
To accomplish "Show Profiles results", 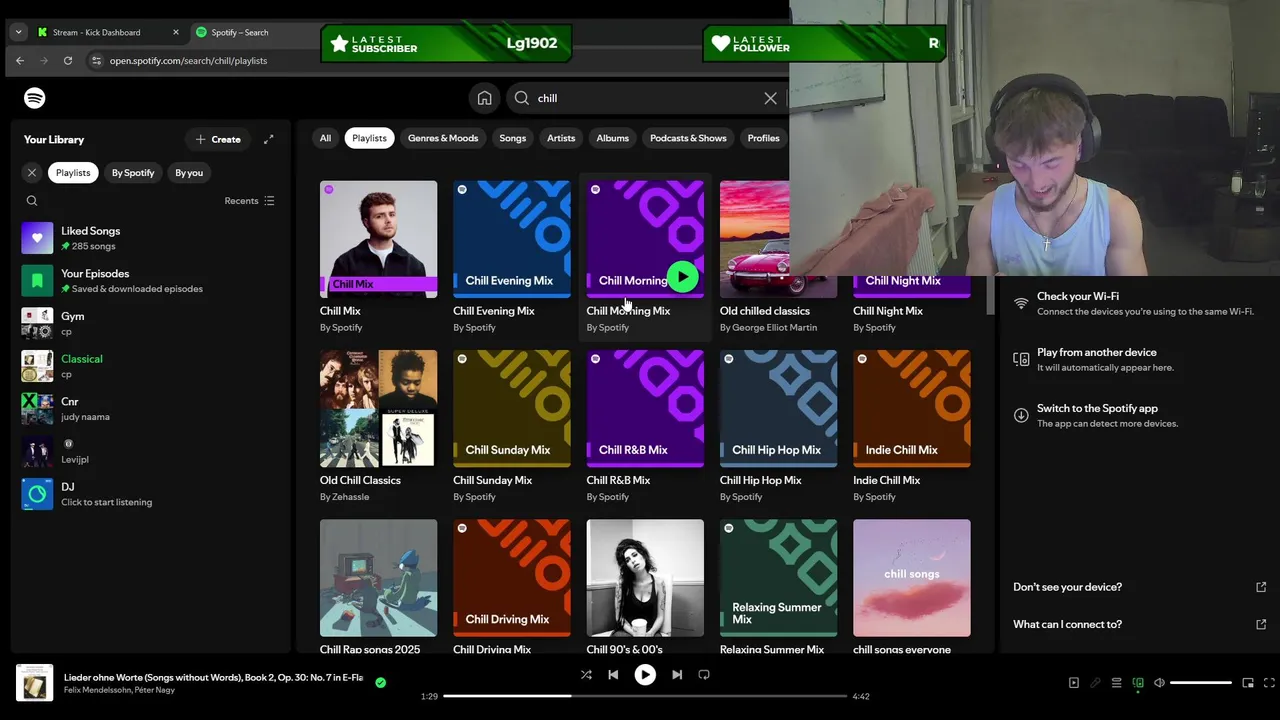I will [763, 138].
